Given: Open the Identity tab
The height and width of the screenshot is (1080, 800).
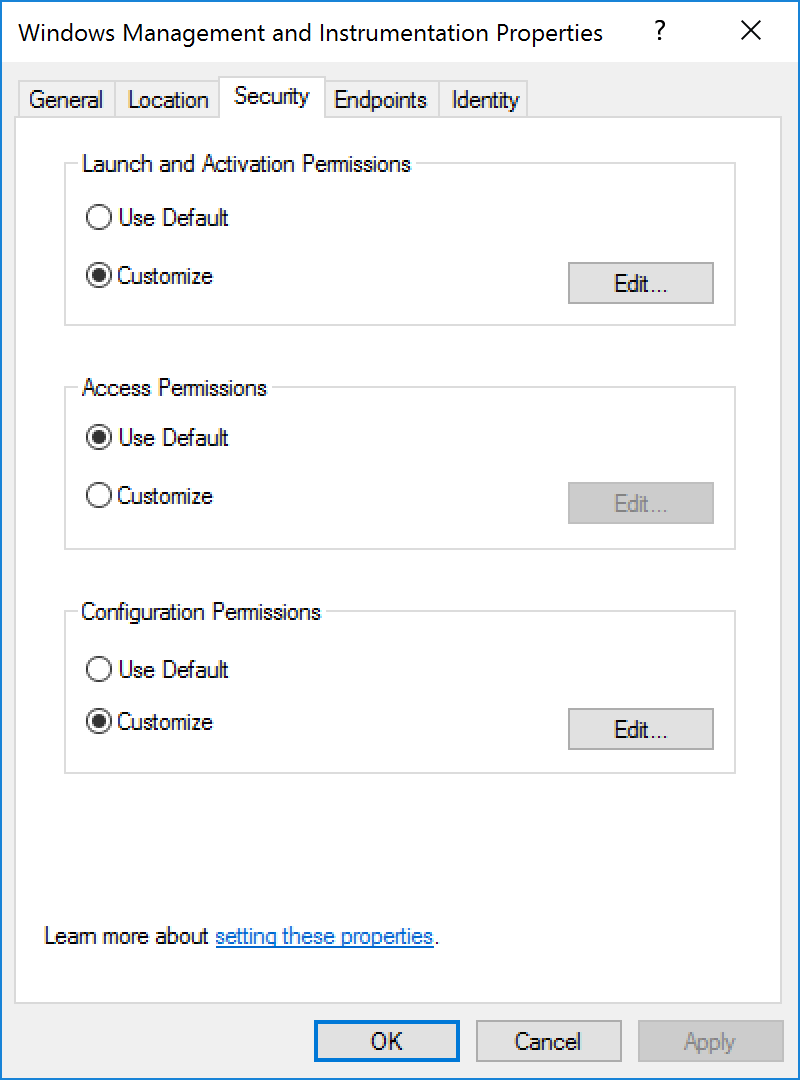Looking at the screenshot, I should tap(485, 100).
